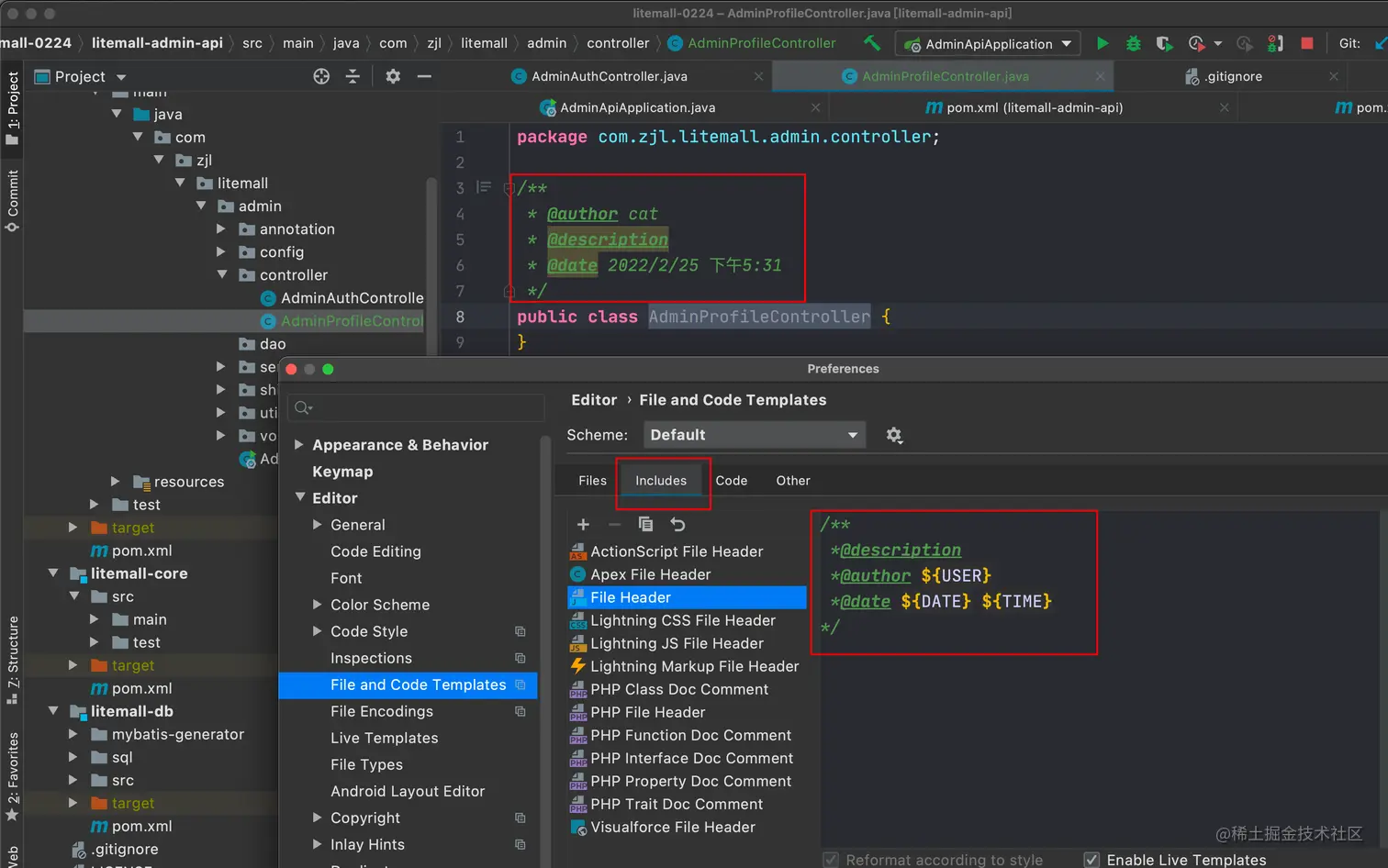
Task: Open Project panel settings gear
Action: coord(393,76)
